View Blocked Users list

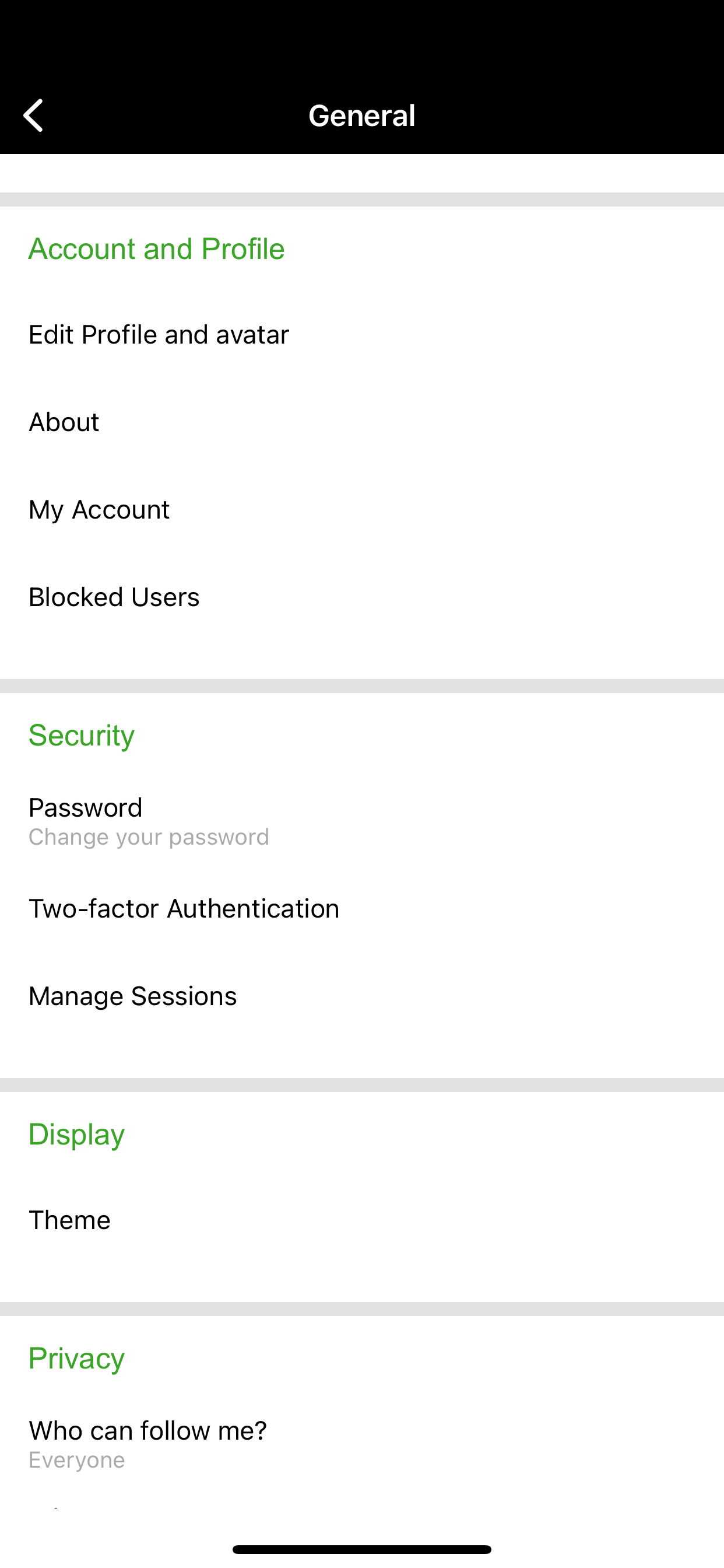click(x=362, y=597)
